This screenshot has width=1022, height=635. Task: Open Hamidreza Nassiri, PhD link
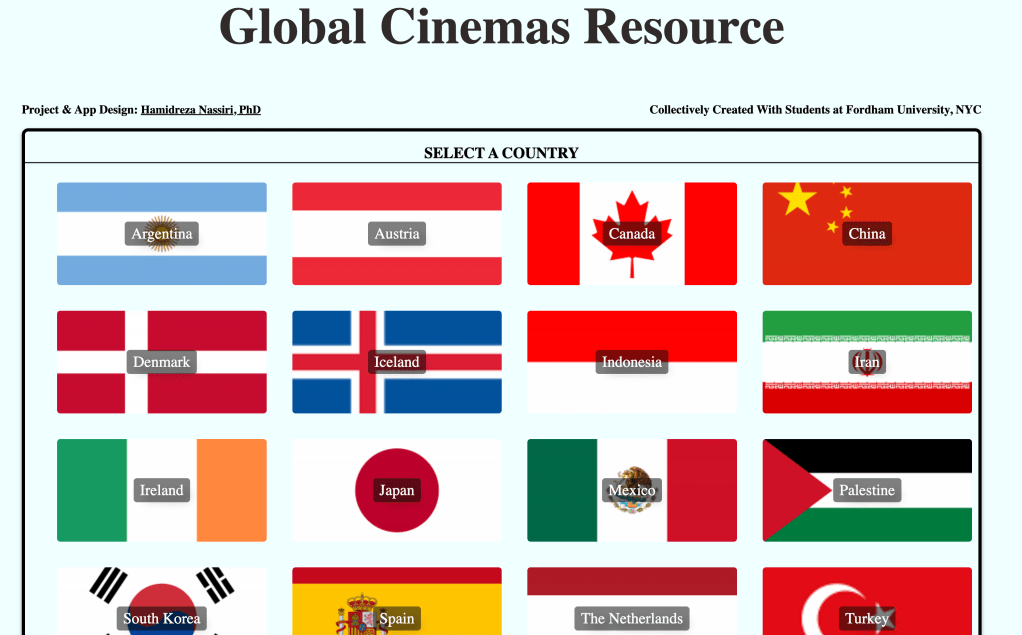click(200, 110)
